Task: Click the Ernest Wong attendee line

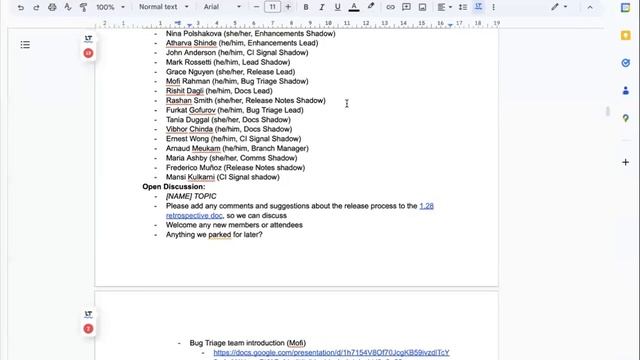Action: 233,139
